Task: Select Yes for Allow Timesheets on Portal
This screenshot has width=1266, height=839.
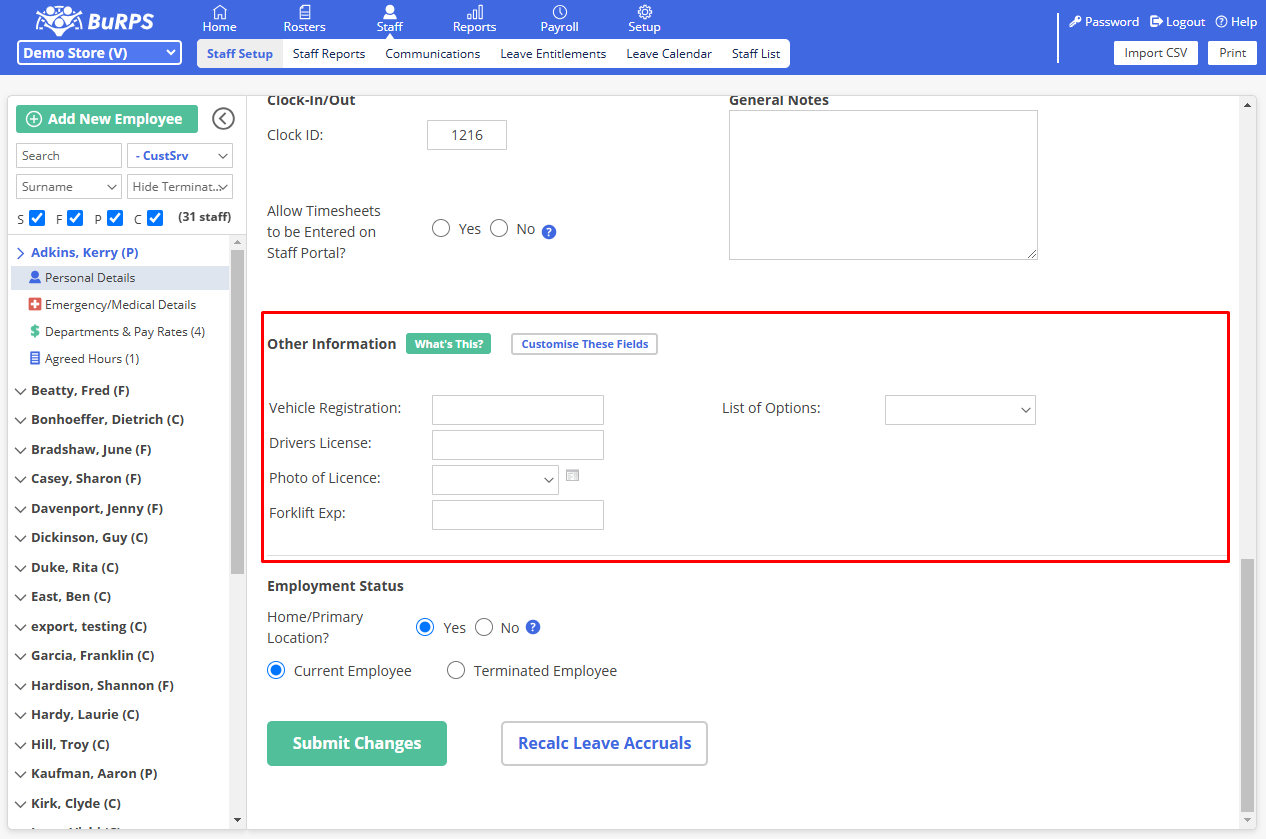Action: pyautogui.click(x=441, y=229)
